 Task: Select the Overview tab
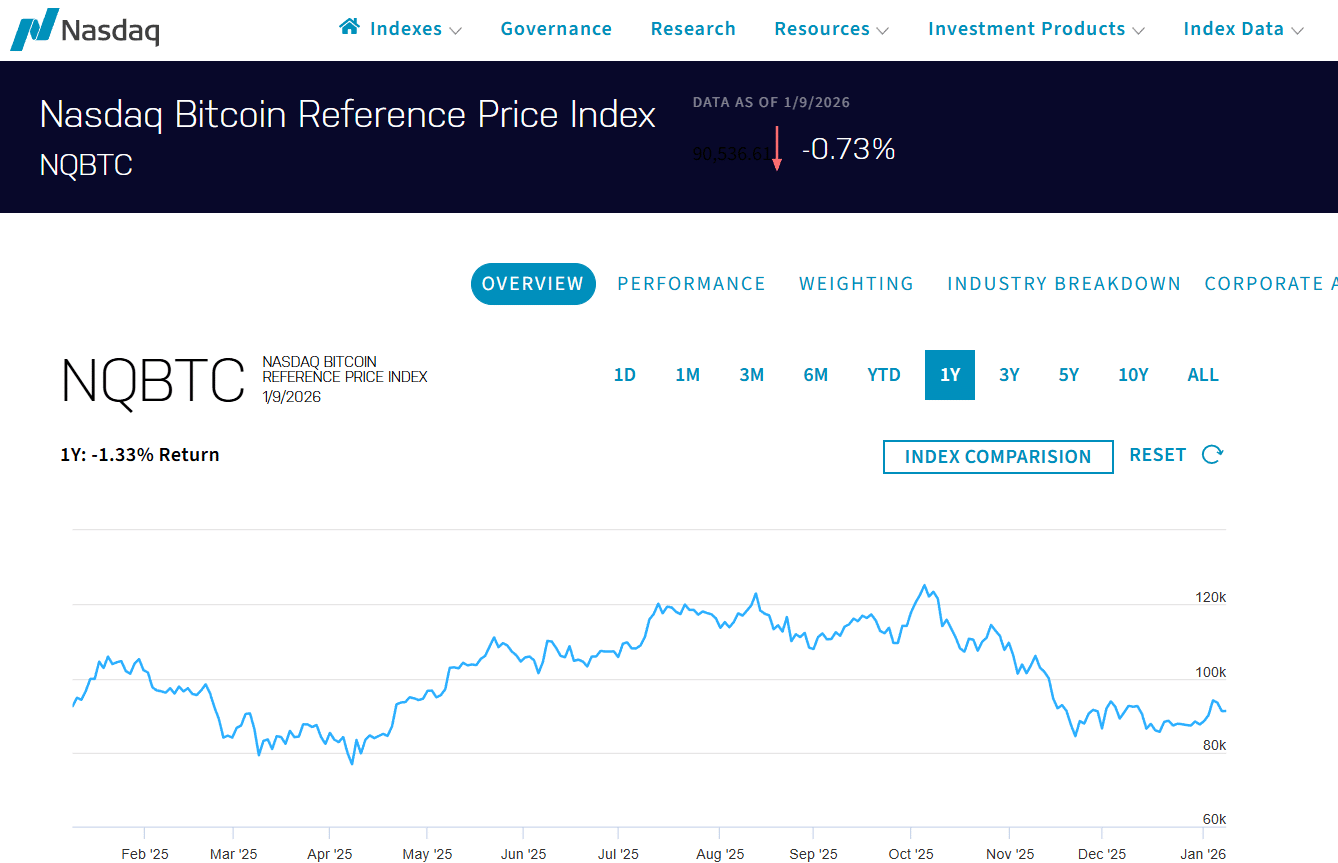pyautogui.click(x=533, y=284)
